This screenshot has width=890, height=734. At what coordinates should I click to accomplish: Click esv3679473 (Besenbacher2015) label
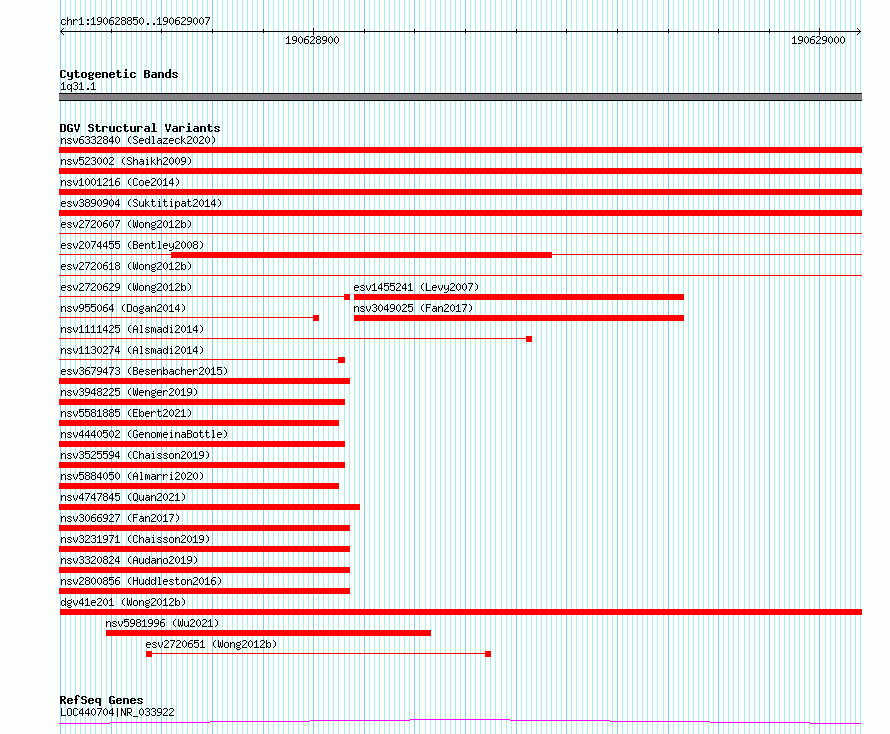[x=144, y=371]
